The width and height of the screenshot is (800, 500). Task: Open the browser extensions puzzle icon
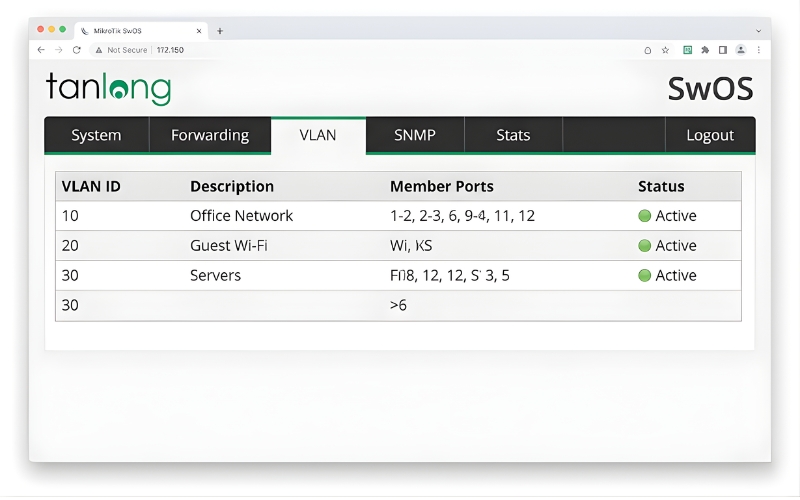point(705,50)
